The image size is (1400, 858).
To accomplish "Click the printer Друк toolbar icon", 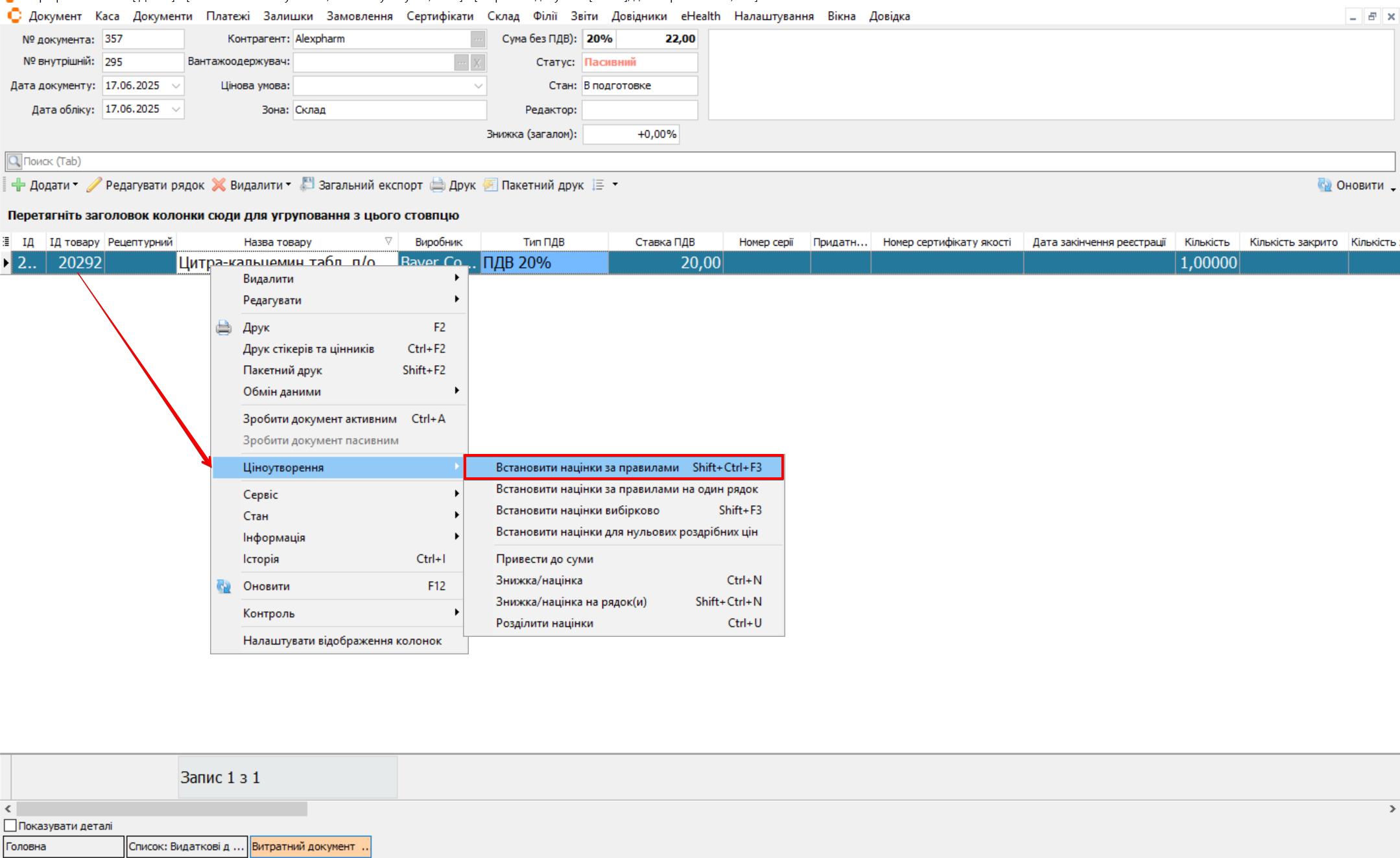I will click(438, 185).
